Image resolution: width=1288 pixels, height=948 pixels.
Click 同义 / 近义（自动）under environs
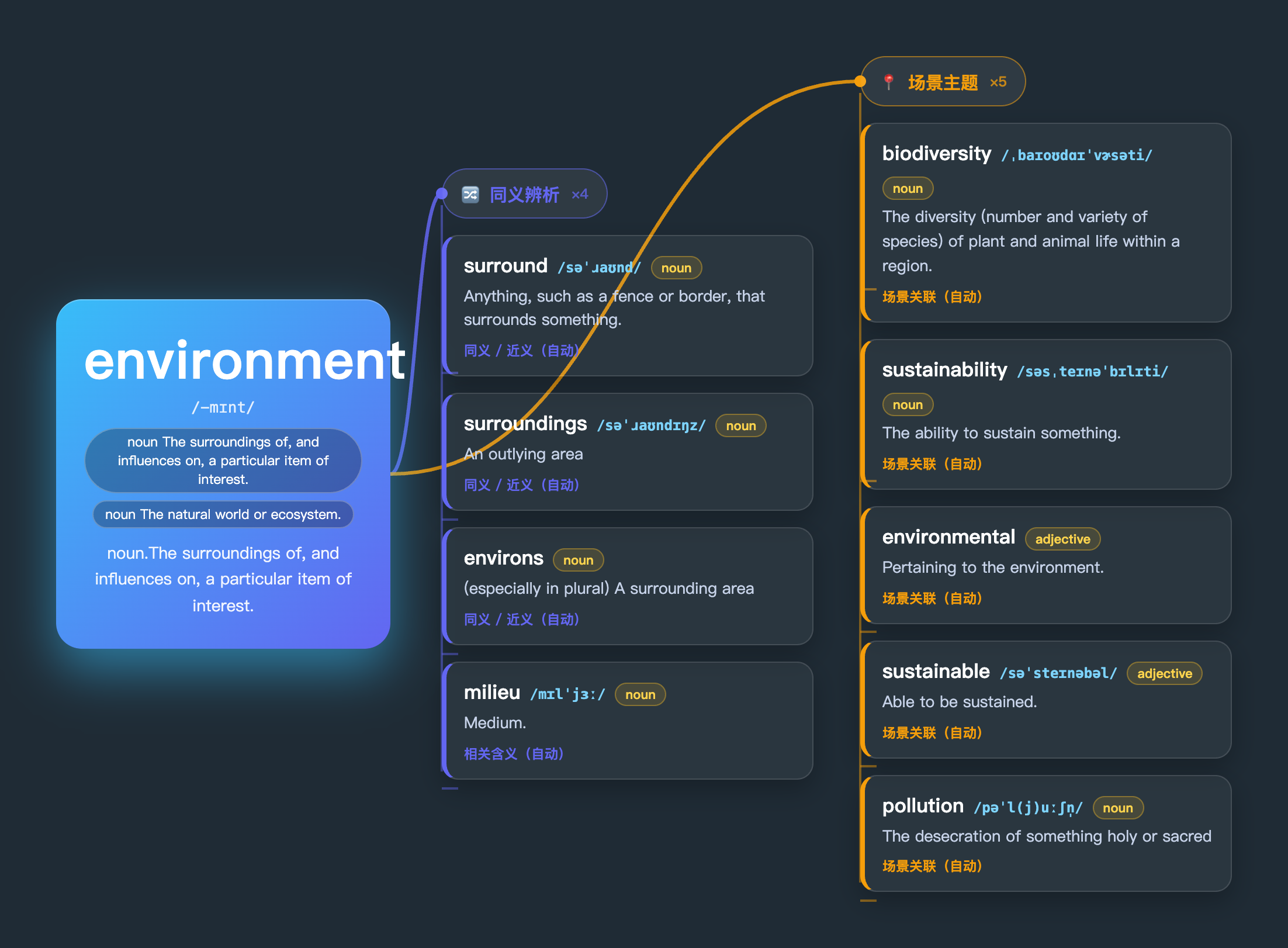[x=521, y=620]
